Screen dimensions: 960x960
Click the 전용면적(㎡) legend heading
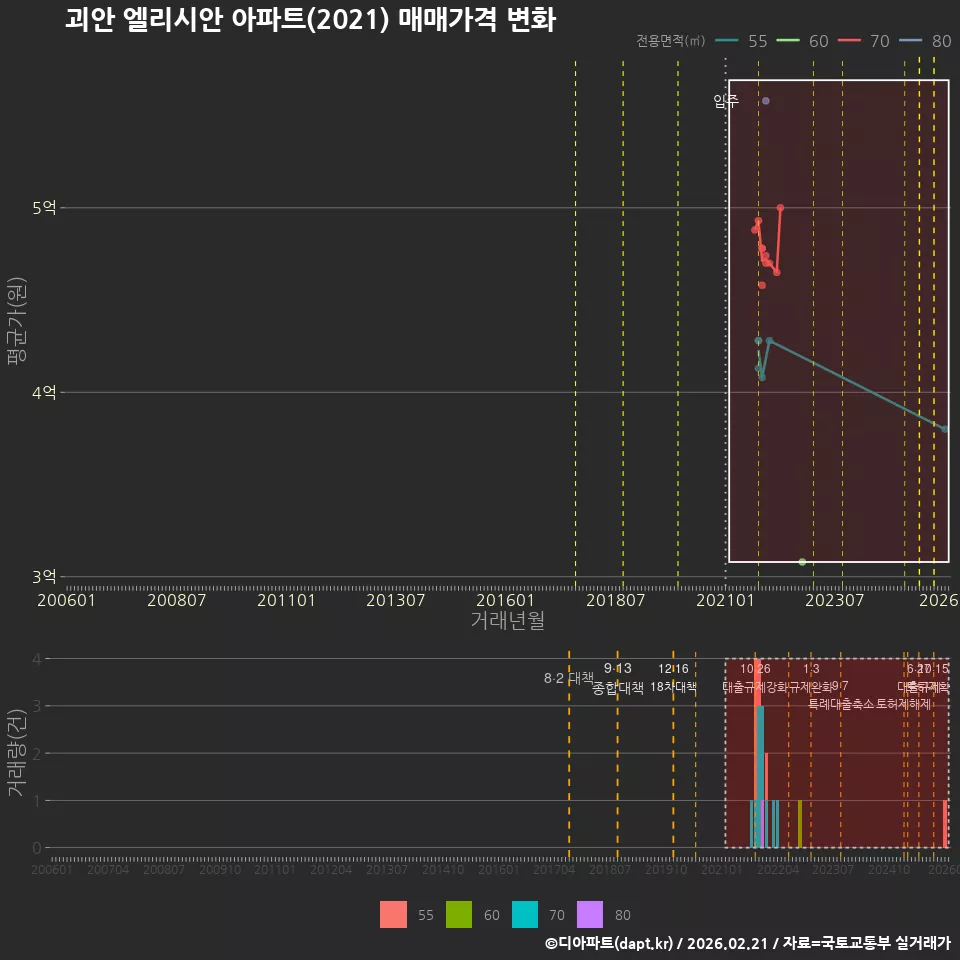tap(670, 41)
